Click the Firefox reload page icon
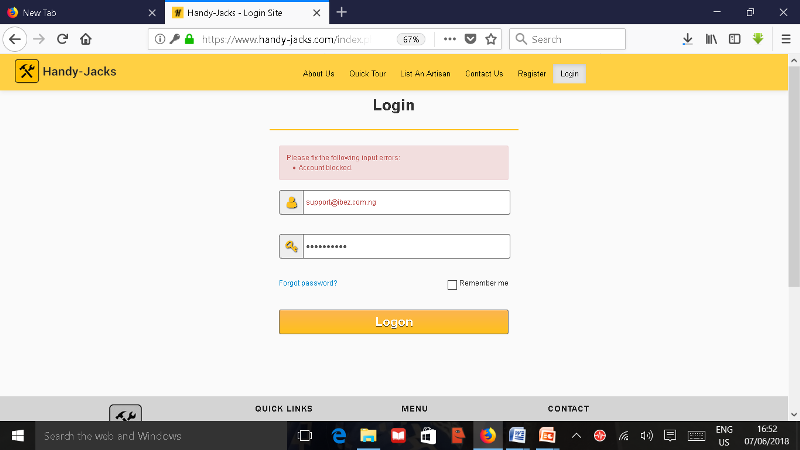This screenshot has width=800, height=450. tap(62, 39)
